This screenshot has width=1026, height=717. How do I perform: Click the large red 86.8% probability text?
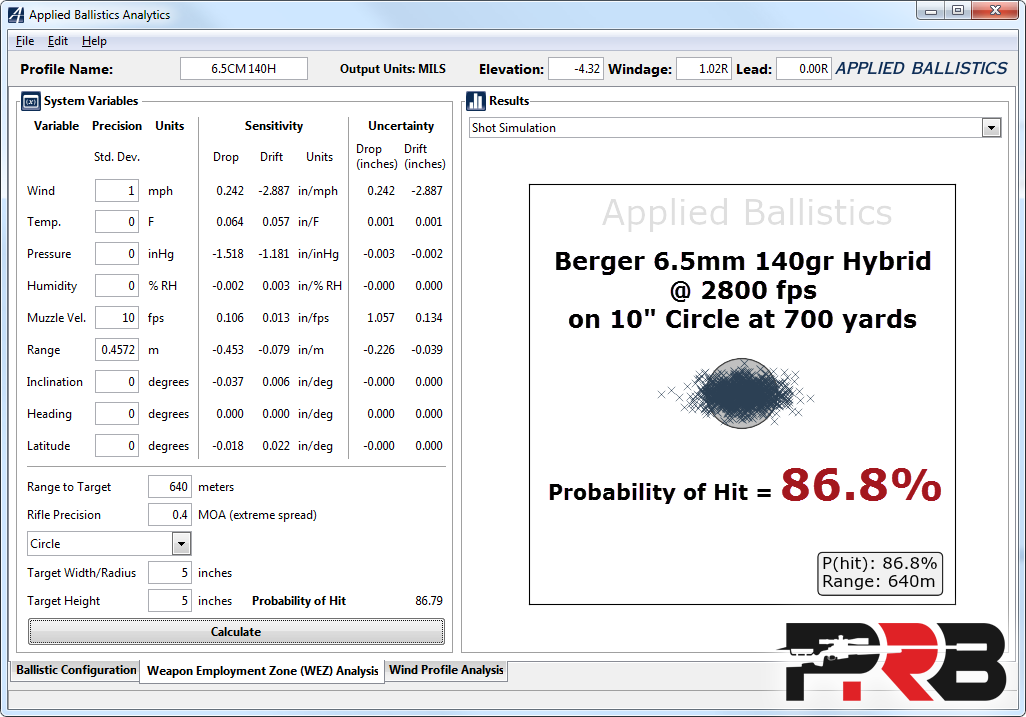pyautogui.click(x=860, y=486)
